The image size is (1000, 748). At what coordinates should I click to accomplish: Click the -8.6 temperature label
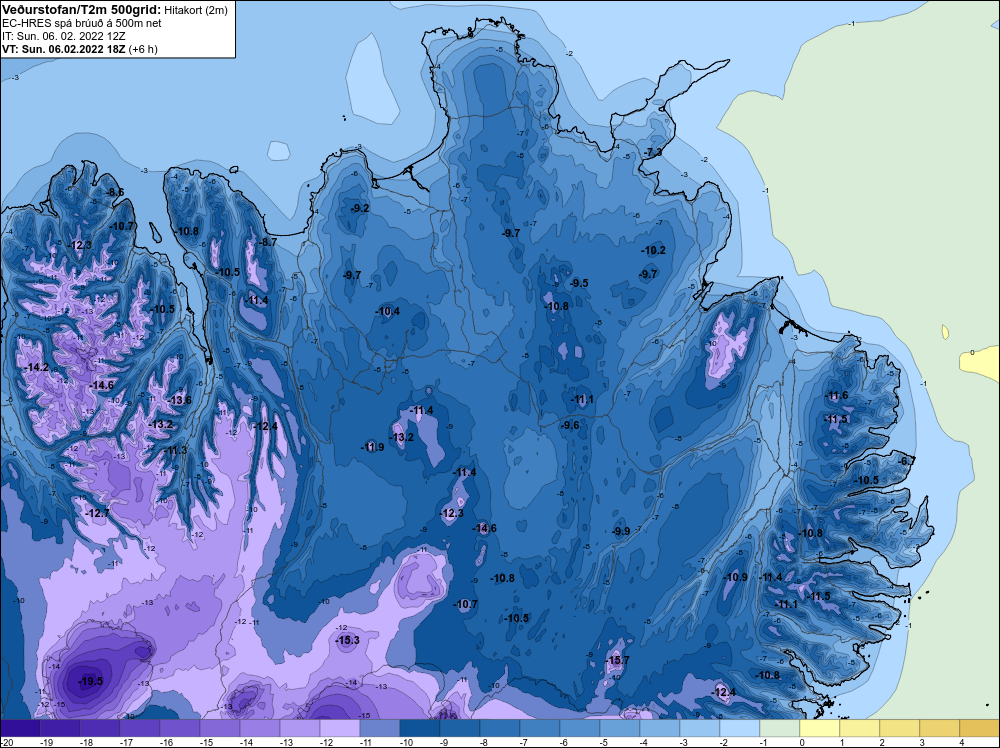coord(115,192)
